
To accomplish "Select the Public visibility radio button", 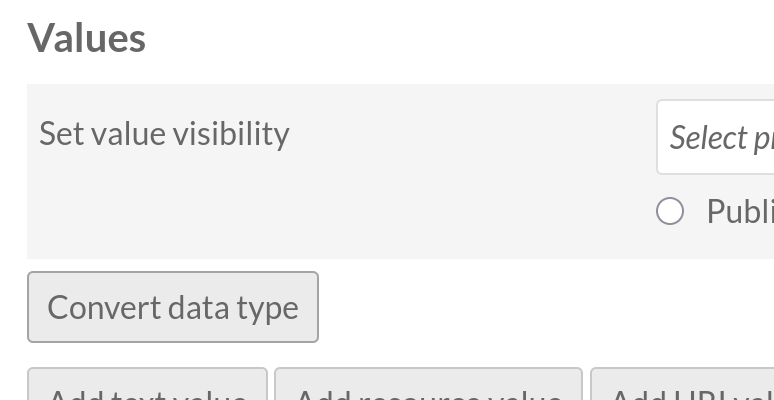I will click(x=670, y=211).
